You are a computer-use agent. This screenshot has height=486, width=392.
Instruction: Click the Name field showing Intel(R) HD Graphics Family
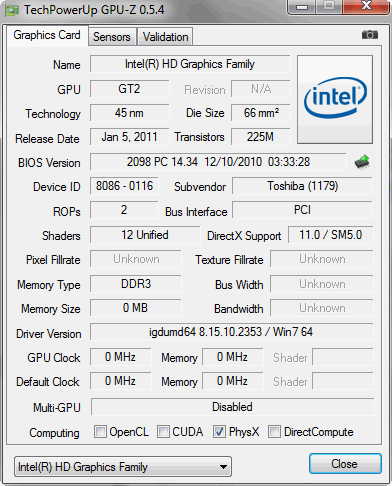(190, 64)
